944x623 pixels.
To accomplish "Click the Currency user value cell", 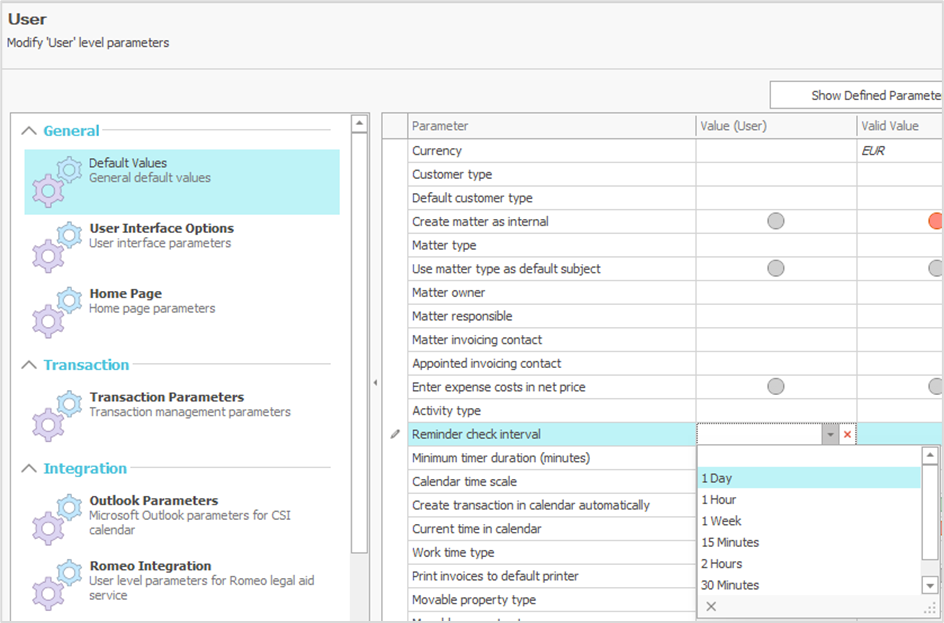I will coord(776,151).
